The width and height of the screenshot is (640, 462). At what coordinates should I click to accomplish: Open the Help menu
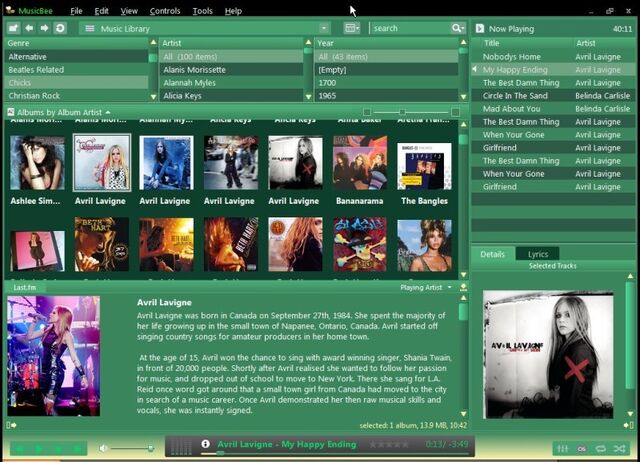pyautogui.click(x=233, y=11)
